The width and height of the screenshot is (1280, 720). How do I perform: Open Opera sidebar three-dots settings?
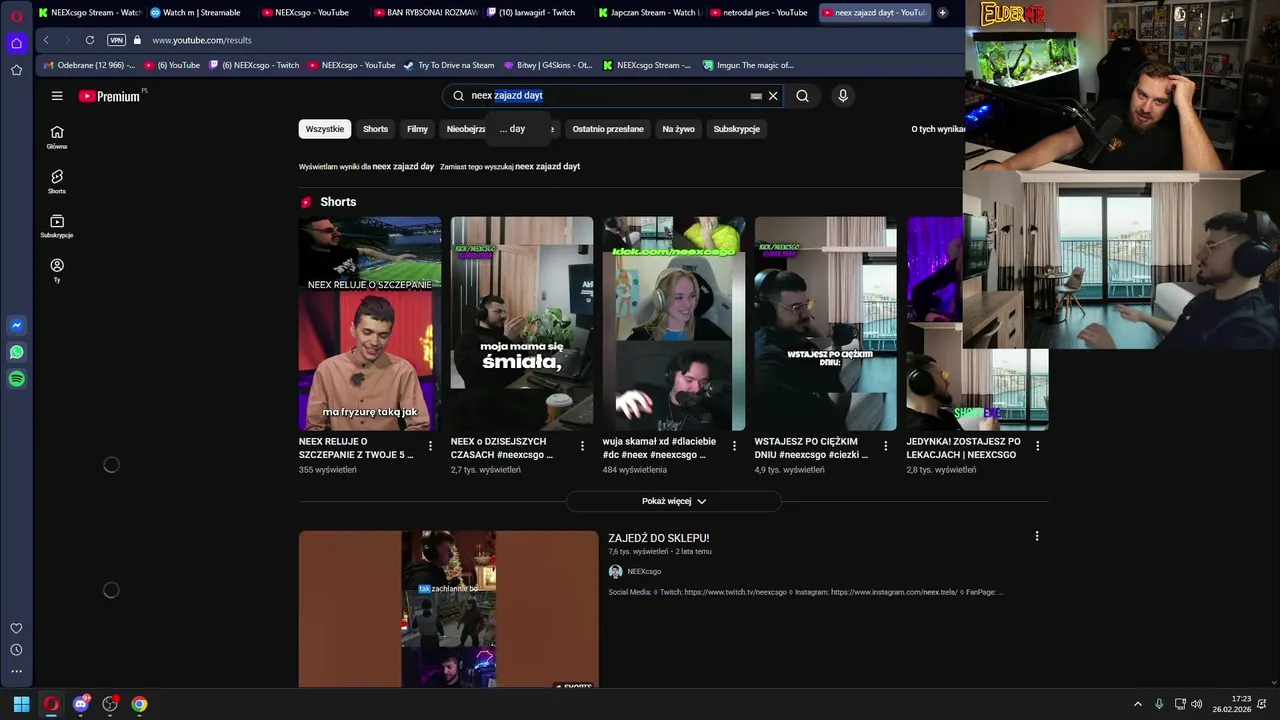16,671
